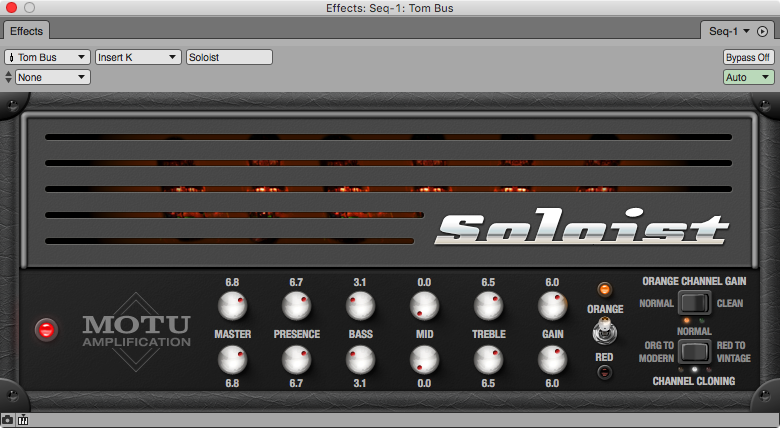The image size is (780, 428).
Task: Click the MIDI keyboard icon in bottom bar
Action: 23,420
